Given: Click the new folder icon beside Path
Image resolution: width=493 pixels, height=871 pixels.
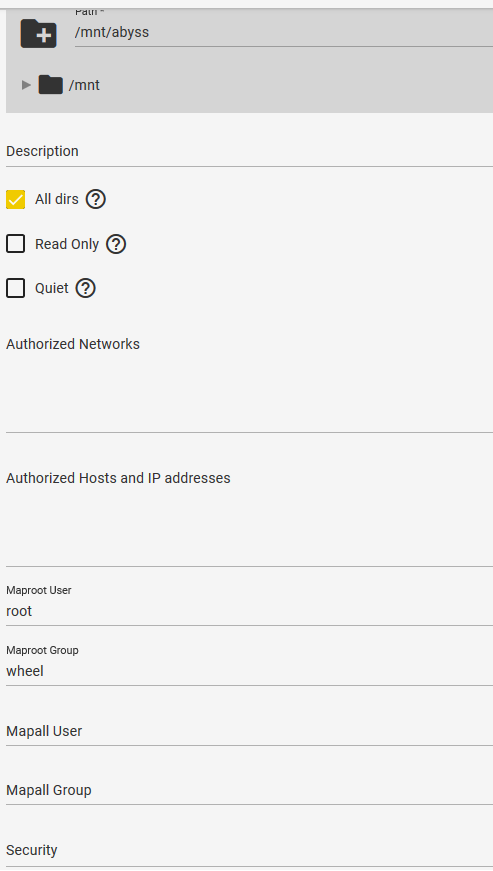Looking at the screenshot, I should click(38, 33).
